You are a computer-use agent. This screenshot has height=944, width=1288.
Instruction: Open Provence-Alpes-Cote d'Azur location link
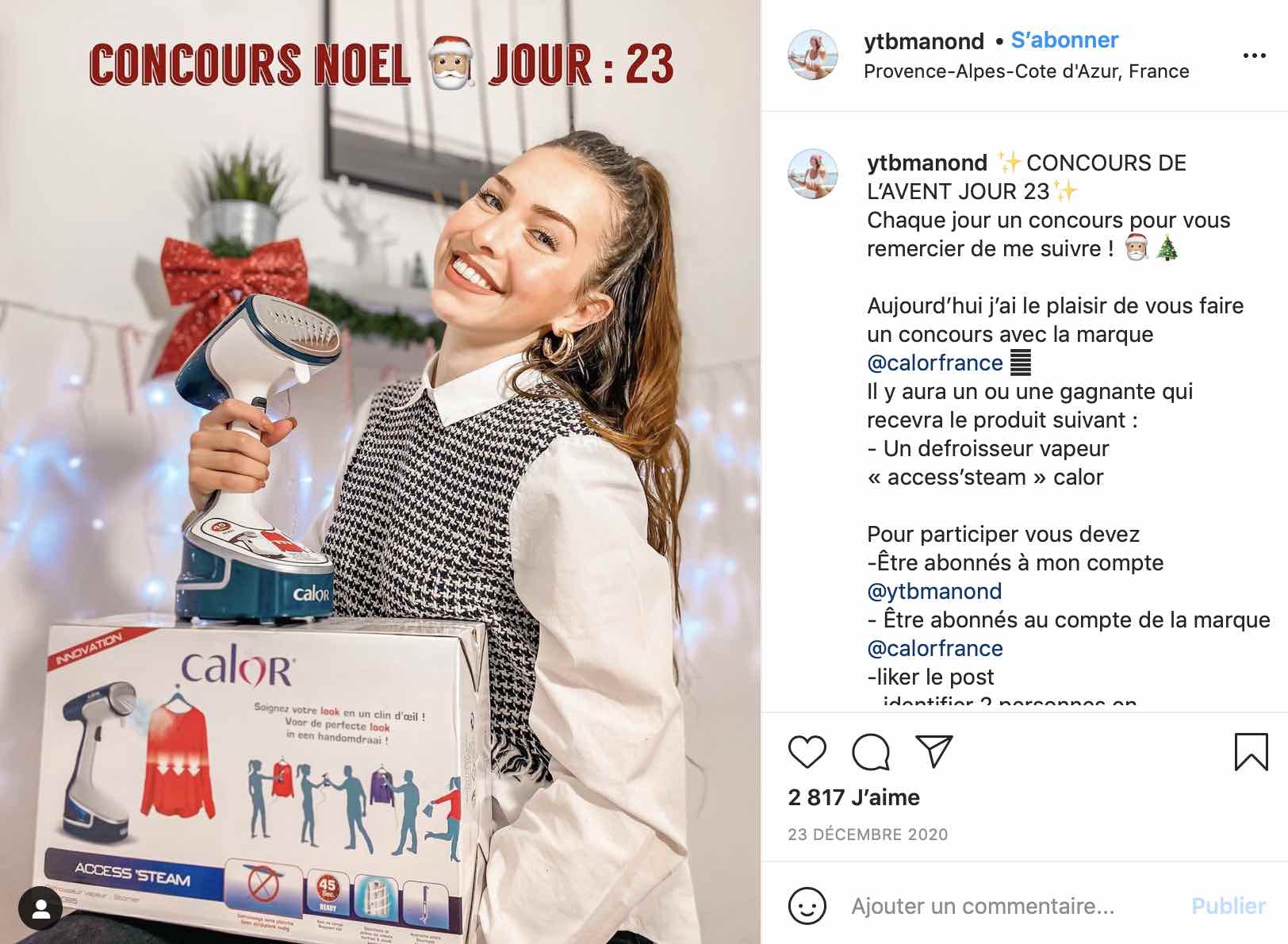click(1026, 71)
